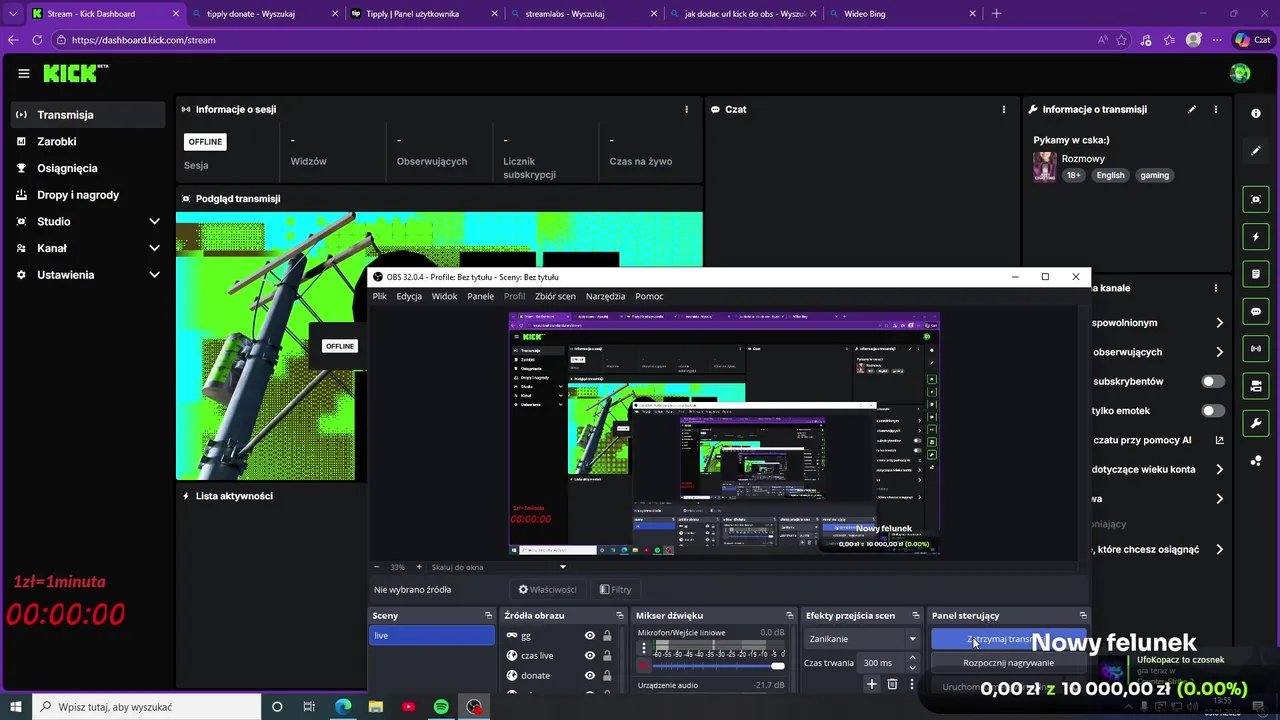Image resolution: width=1280 pixels, height=720 pixels.
Task: Open Skaluj do okna dropdown in OBS
Action: (x=499, y=567)
